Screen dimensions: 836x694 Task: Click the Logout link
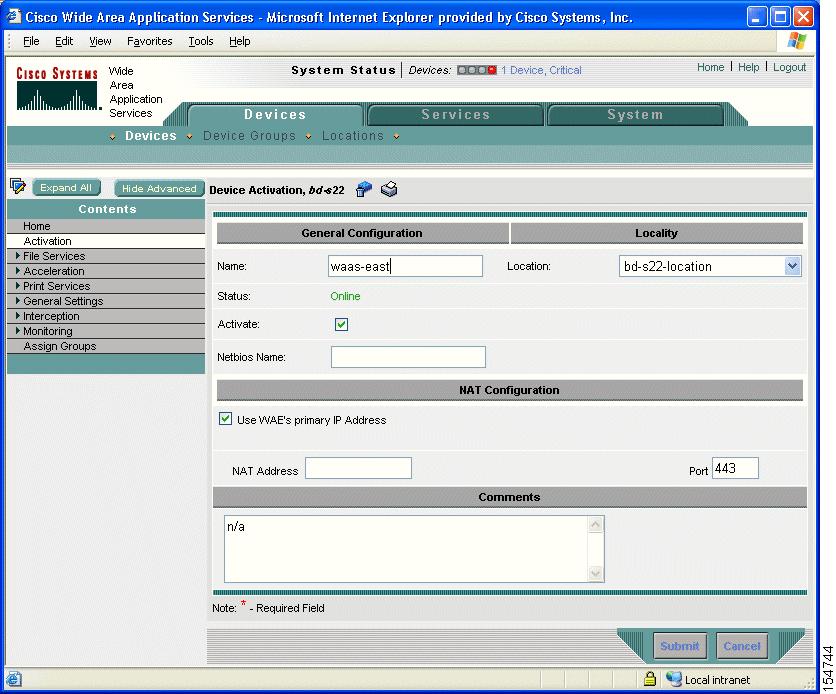789,67
